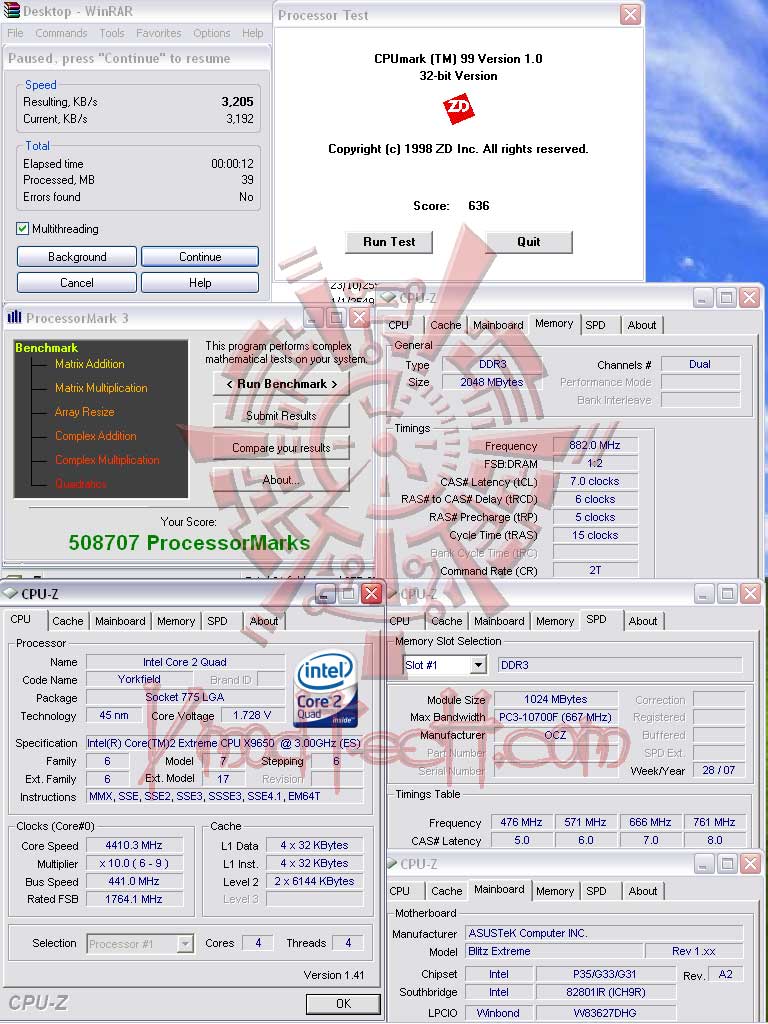Select Complex Addition in the benchmark tree
The height and width of the screenshot is (1024, 768).
tap(96, 436)
